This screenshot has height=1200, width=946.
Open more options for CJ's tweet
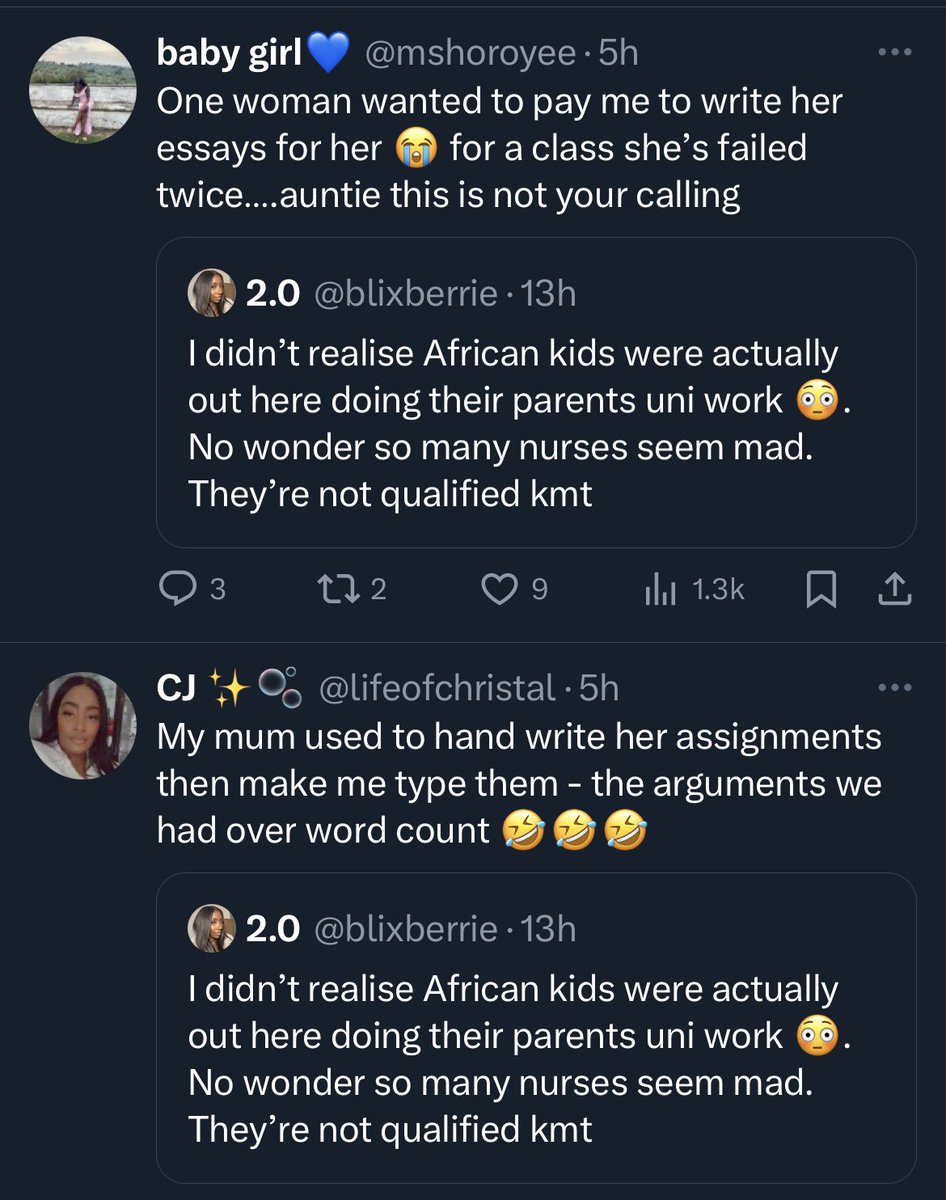point(893,688)
